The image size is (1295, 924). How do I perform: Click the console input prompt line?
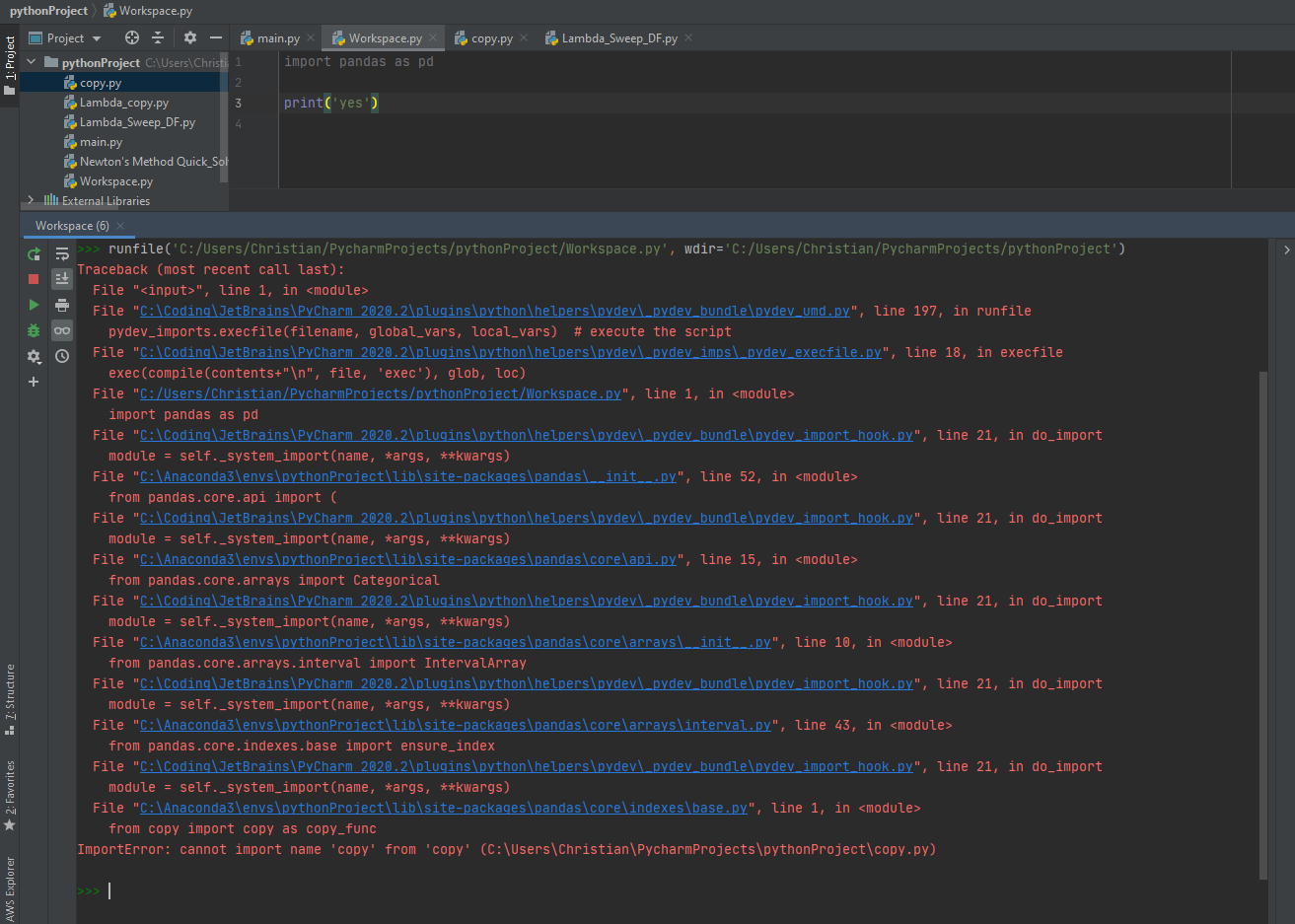coord(671,890)
